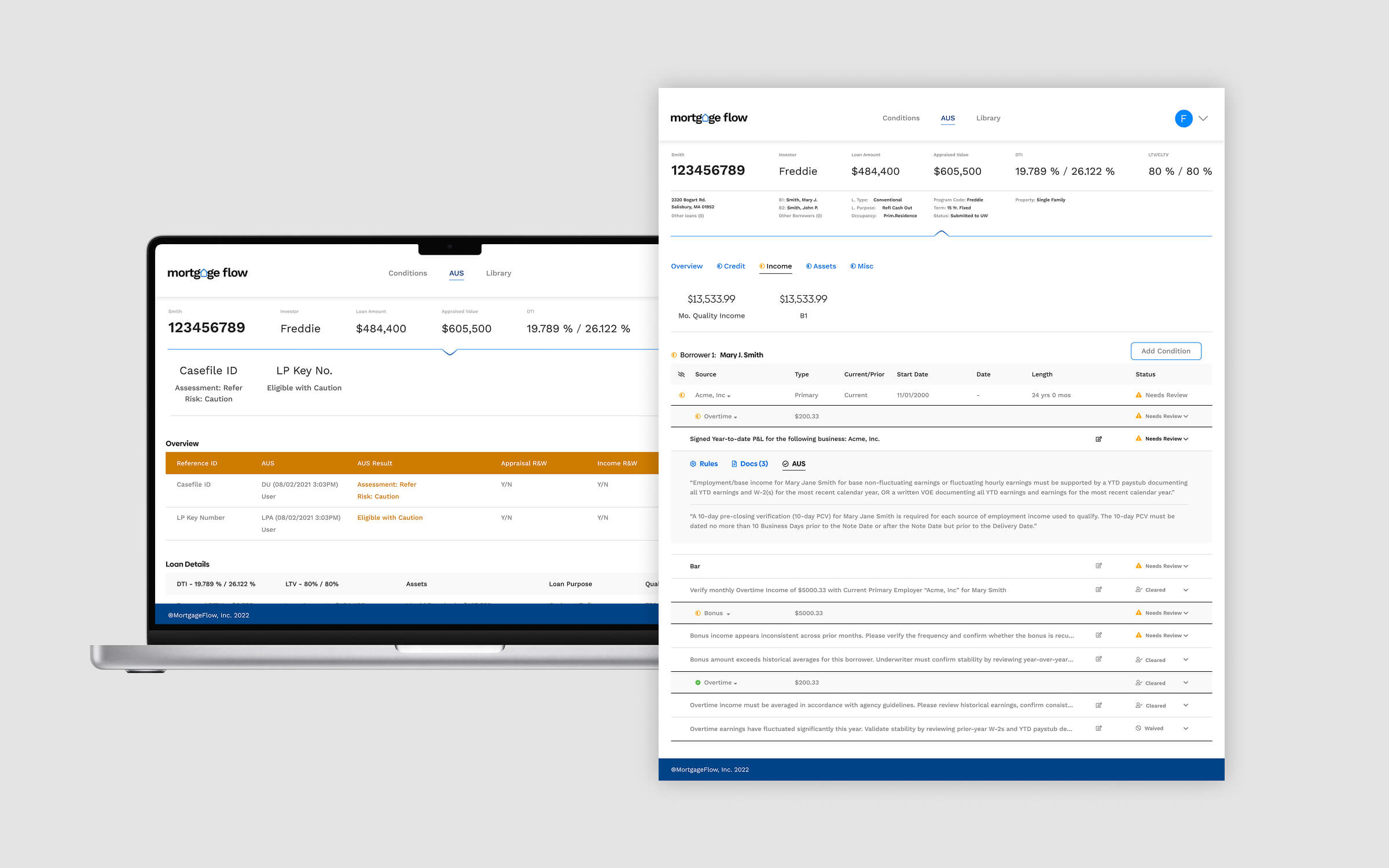Click the Add Condition button
Screen dimensions: 1389x868
click(1166, 351)
